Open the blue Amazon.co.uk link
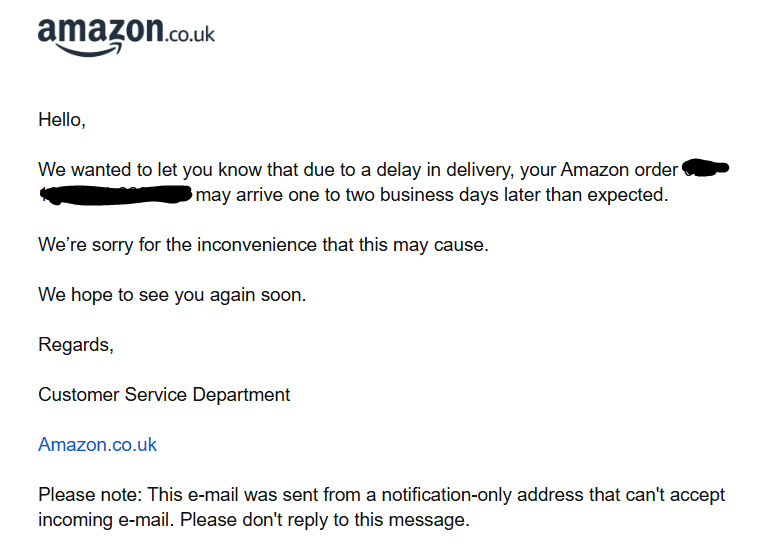 pos(98,444)
